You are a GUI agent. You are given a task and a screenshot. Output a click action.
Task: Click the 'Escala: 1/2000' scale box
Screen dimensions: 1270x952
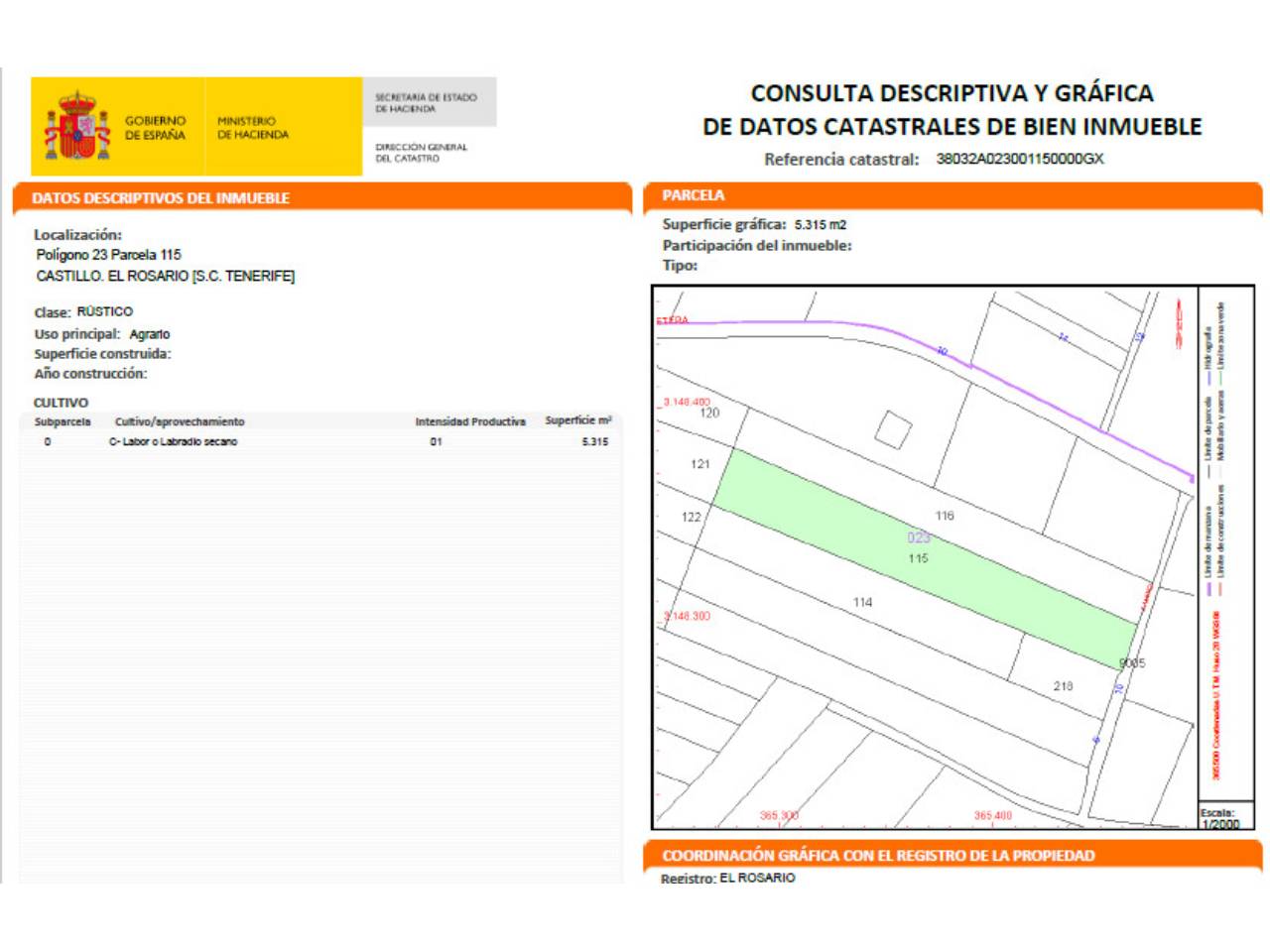[1226, 817]
